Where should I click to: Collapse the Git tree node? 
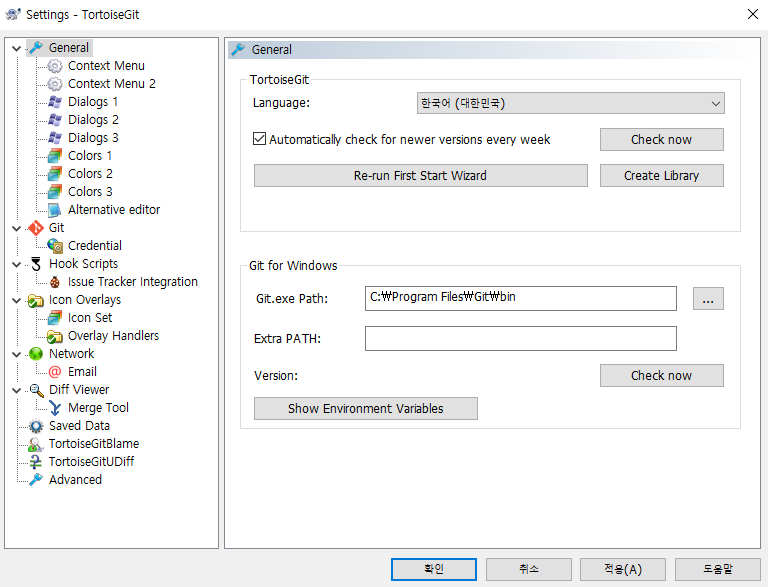17,228
